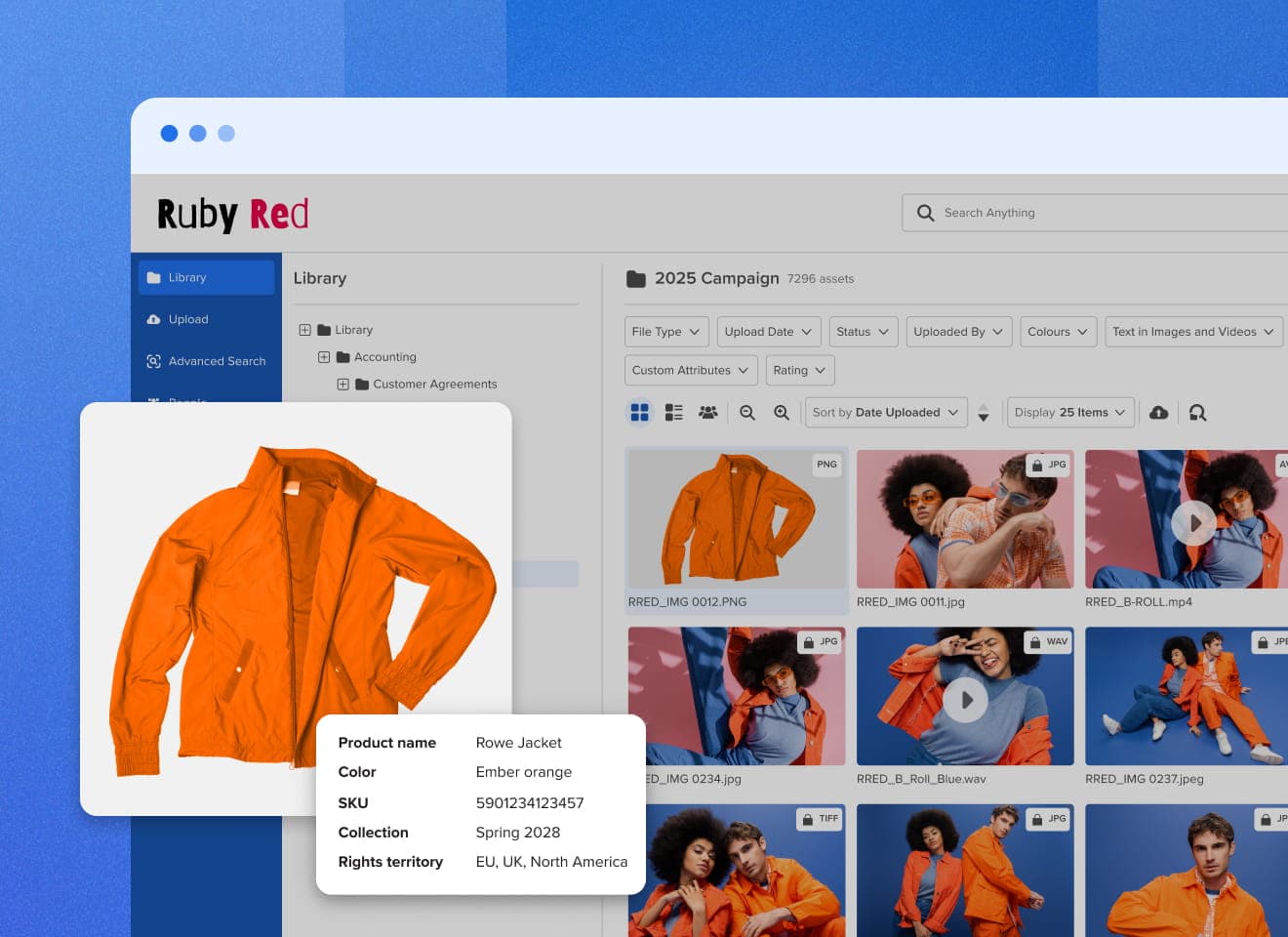Open thumbnail RRED_IMG 0237.jpeg
Viewport: 1288px width, 937px height.
pos(1187,696)
